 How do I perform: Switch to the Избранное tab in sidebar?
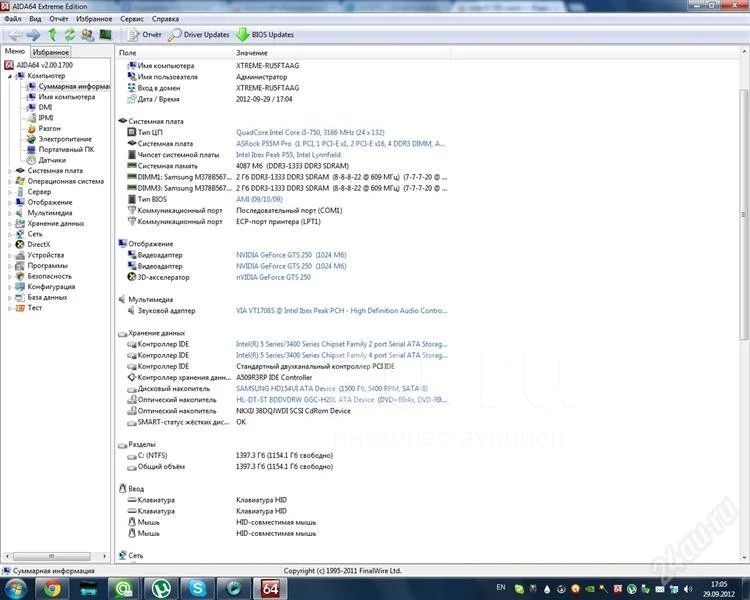coord(51,52)
